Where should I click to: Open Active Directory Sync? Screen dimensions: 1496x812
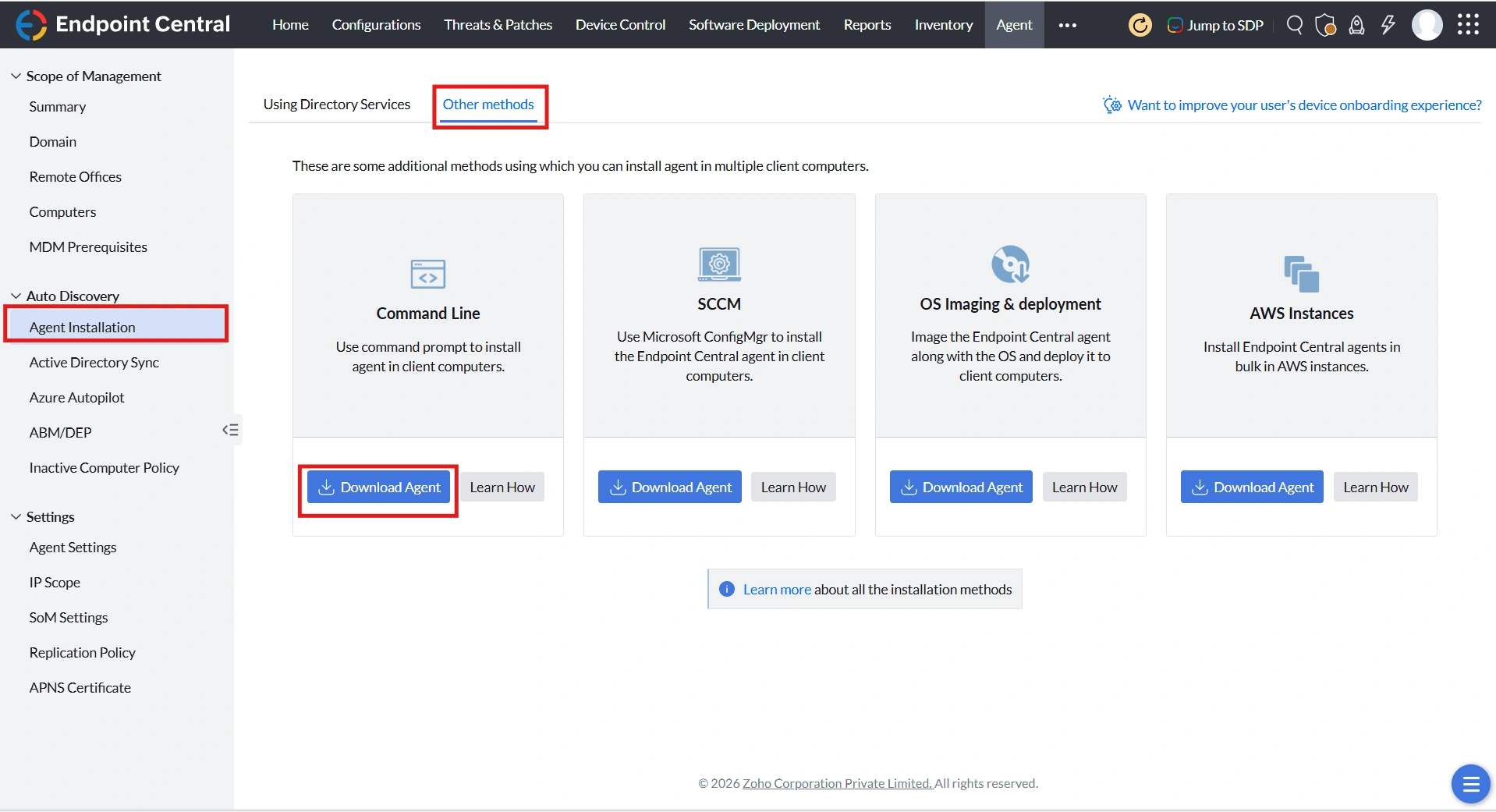tap(94, 363)
